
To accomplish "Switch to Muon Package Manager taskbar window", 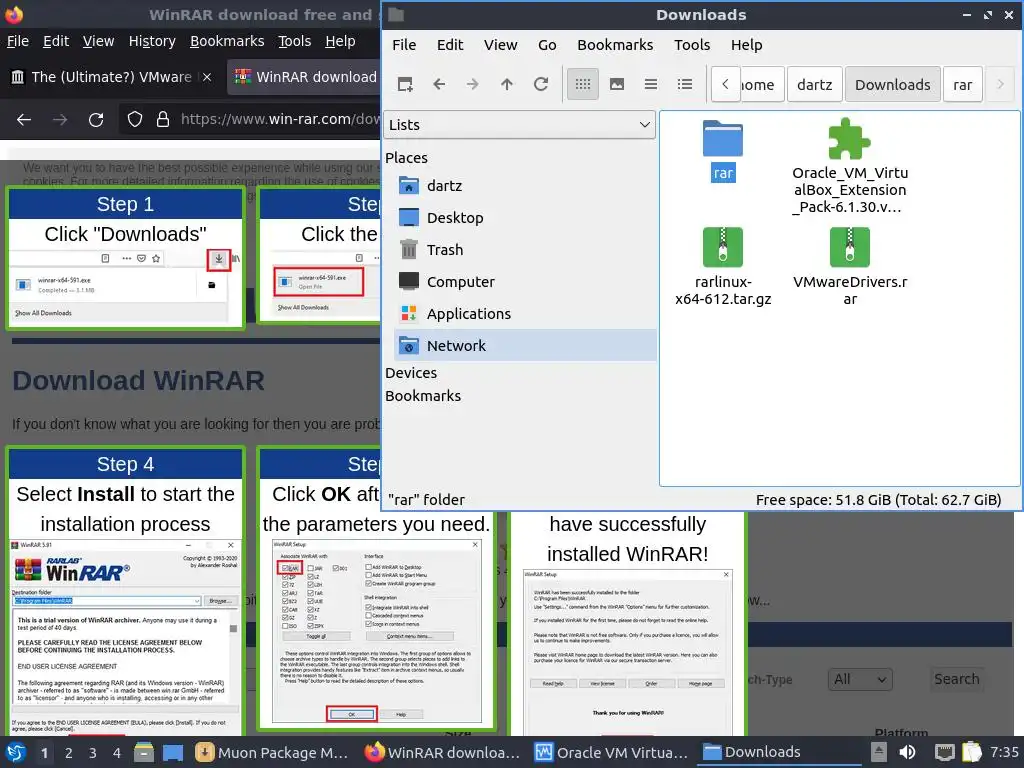I will (273, 752).
